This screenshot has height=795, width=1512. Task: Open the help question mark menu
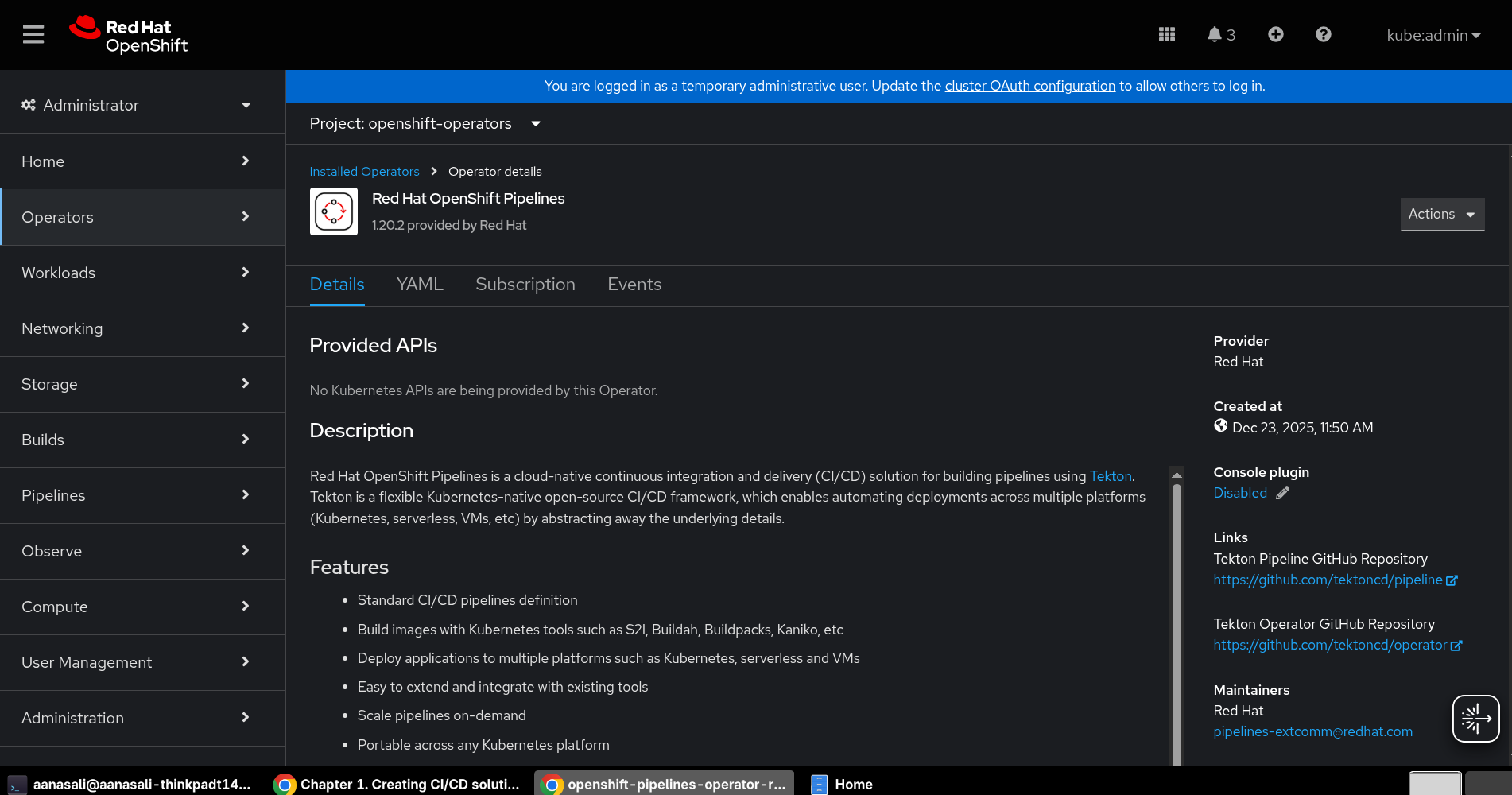click(1324, 34)
